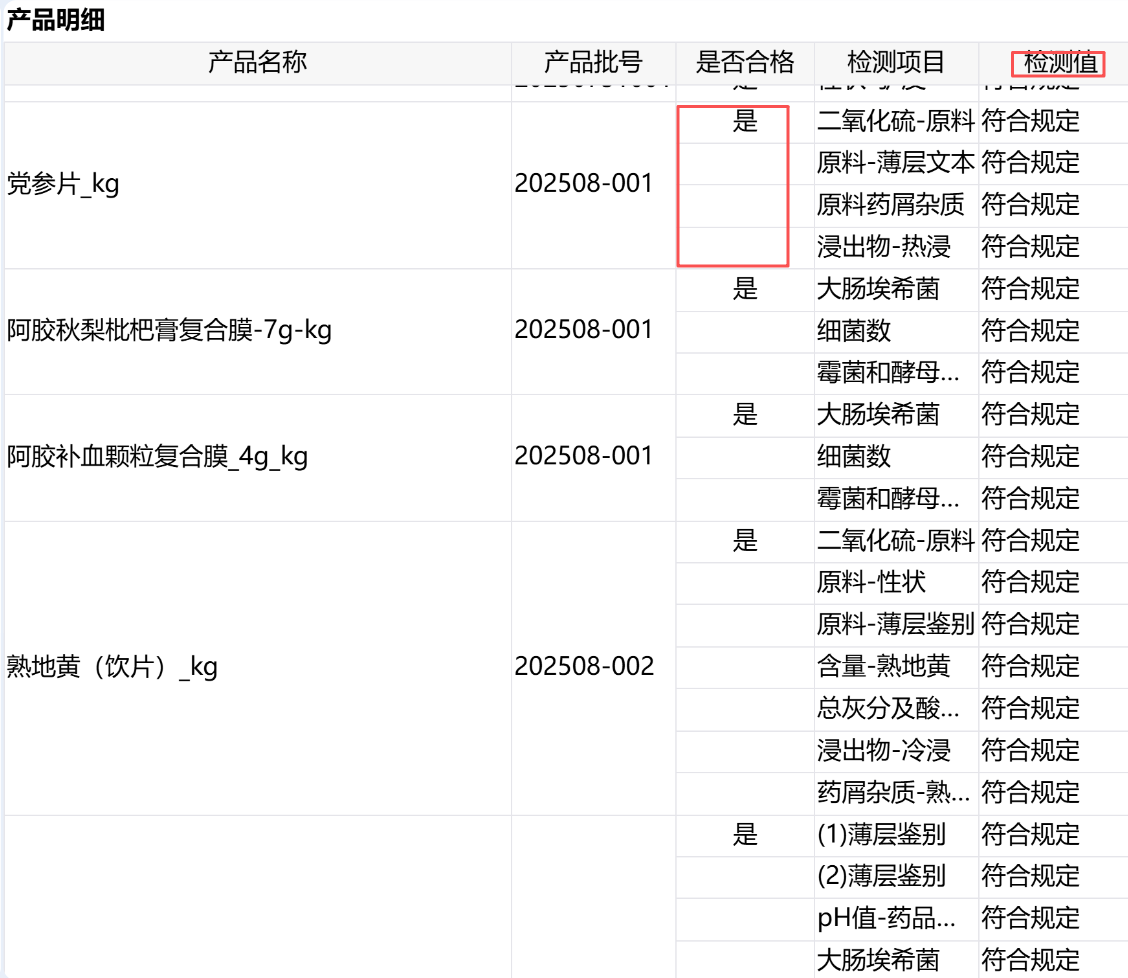Click the 浸出物-冷浸 test item

(x=883, y=750)
